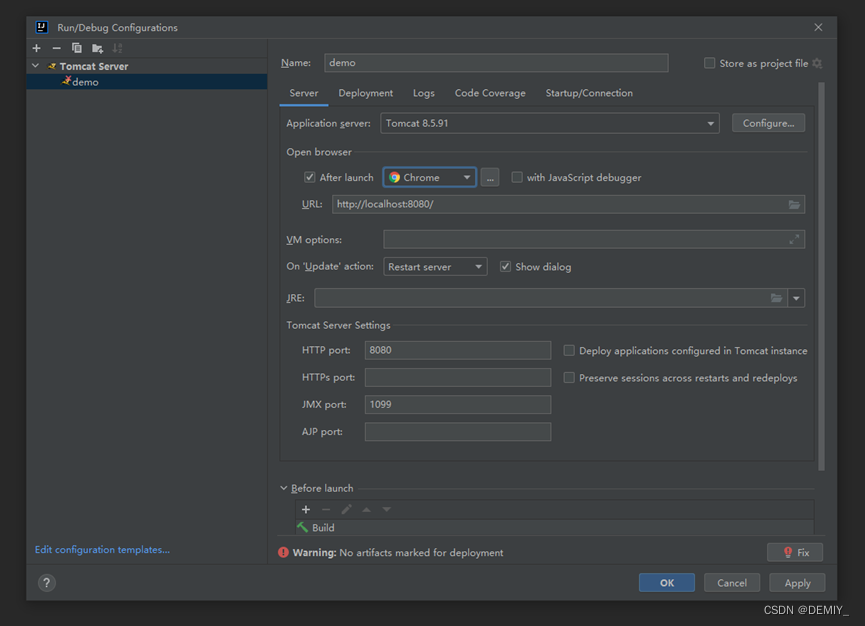
Task: Copy the selected configuration icon
Action: pos(77,49)
